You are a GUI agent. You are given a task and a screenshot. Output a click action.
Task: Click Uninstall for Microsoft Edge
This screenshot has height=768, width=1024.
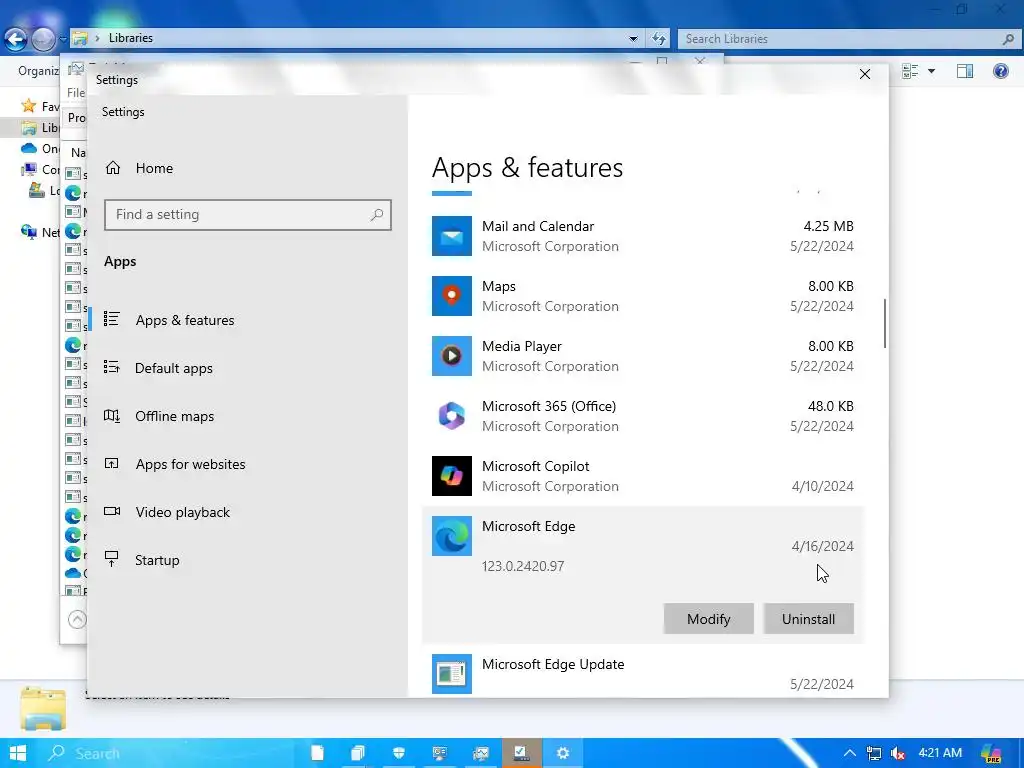click(808, 618)
